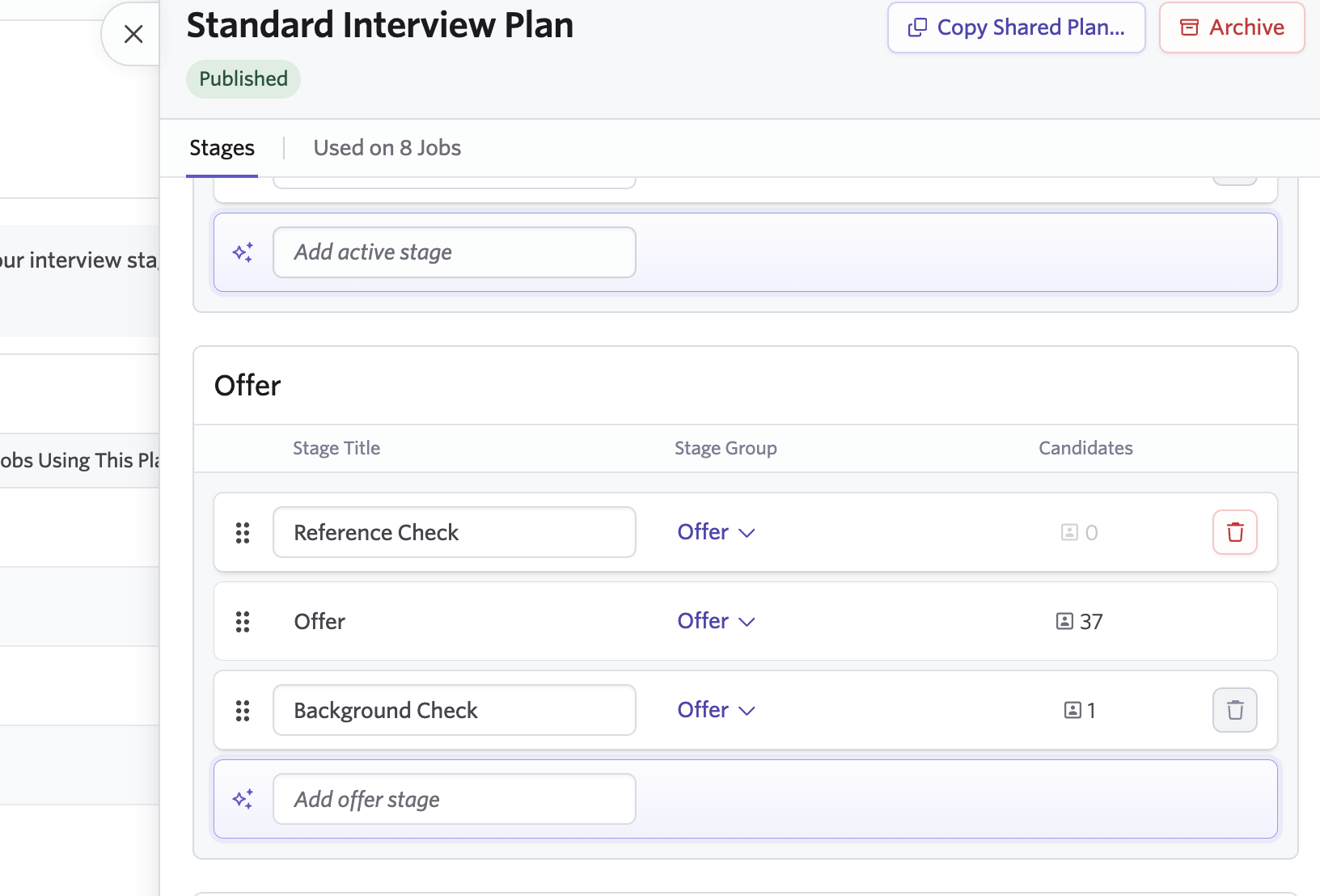Click the Offer section heading
The height and width of the screenshot is (896, 1320).
[x=247, y=386]
